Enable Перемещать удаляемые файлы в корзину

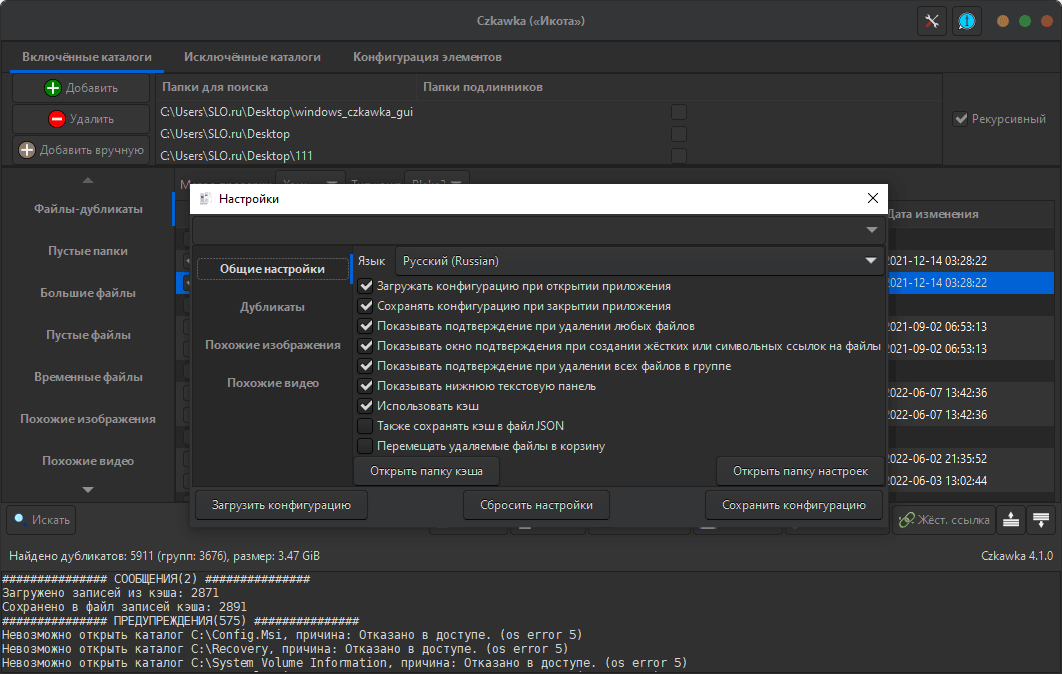click(x=365, y=446)
